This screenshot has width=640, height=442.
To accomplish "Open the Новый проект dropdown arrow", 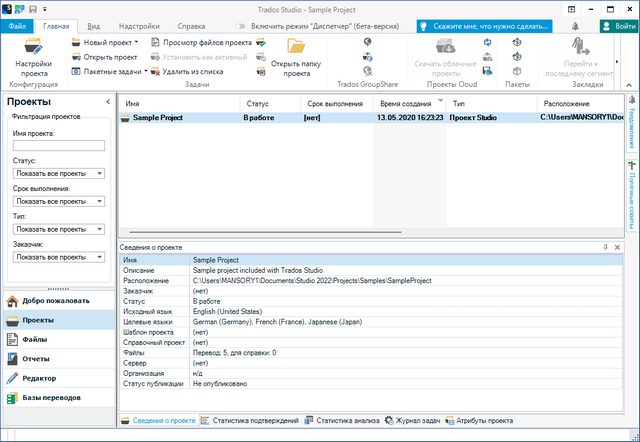I will [x=138, y=43].
